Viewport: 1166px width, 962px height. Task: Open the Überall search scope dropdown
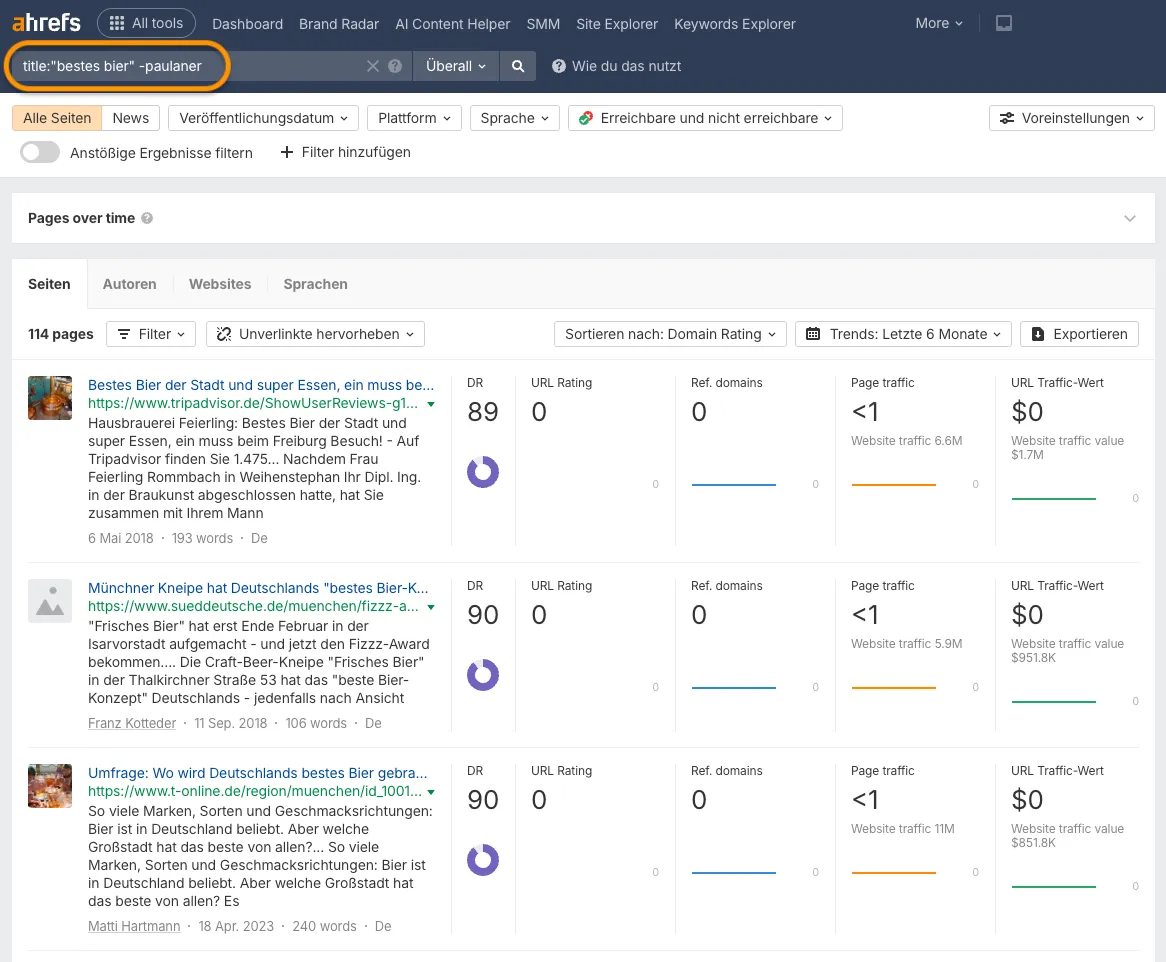pyautogui.click(x=456, y=66)
